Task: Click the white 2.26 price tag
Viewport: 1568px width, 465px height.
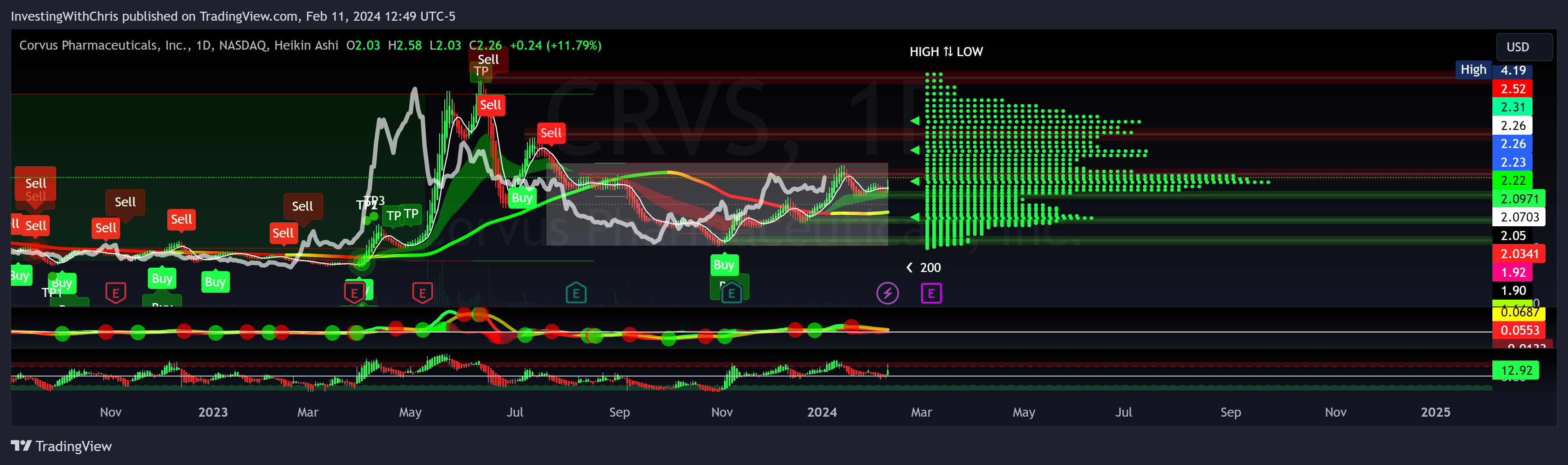Action: pyautogui.click(x=1513, y=125)
